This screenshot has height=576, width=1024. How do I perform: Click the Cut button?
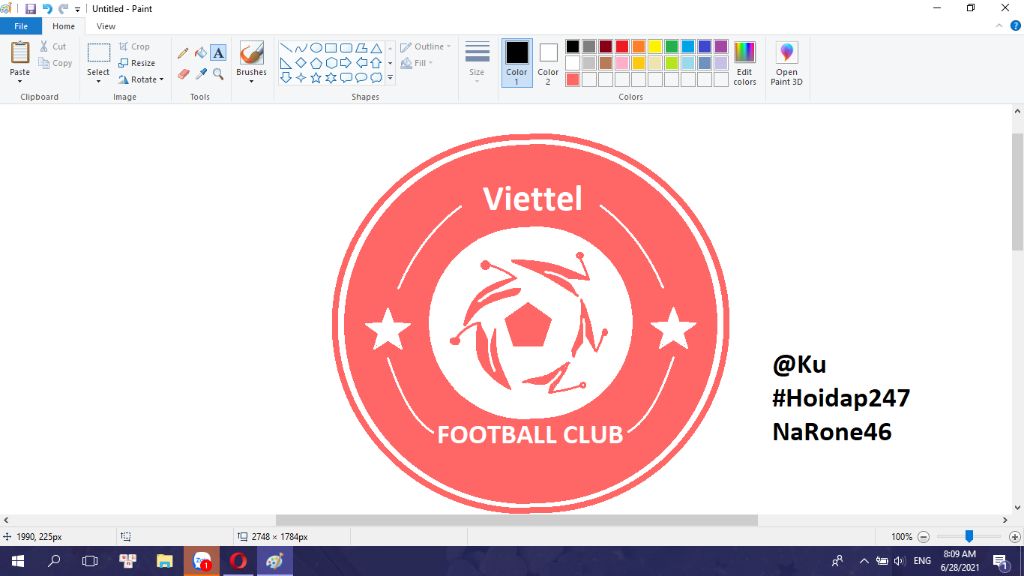coord(53,46)
